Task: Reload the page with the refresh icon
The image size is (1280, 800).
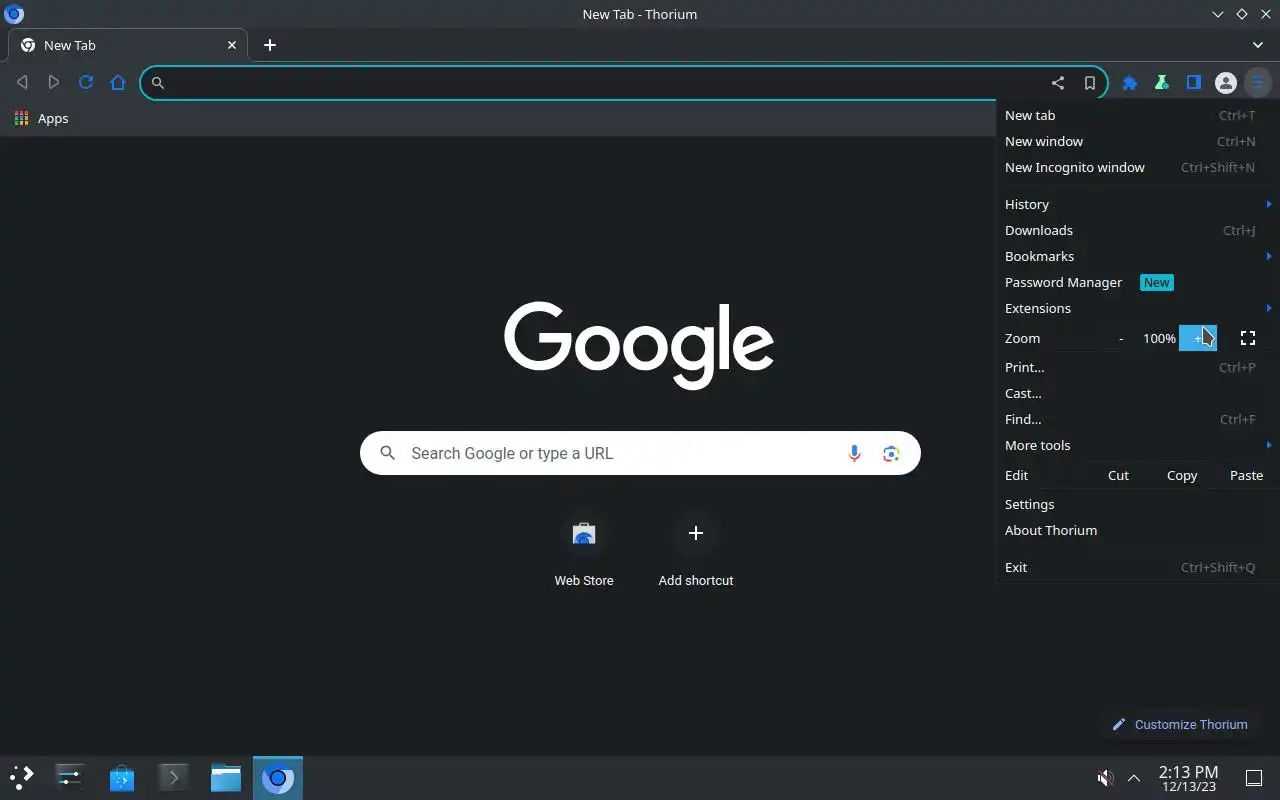Action: (86, 83)
